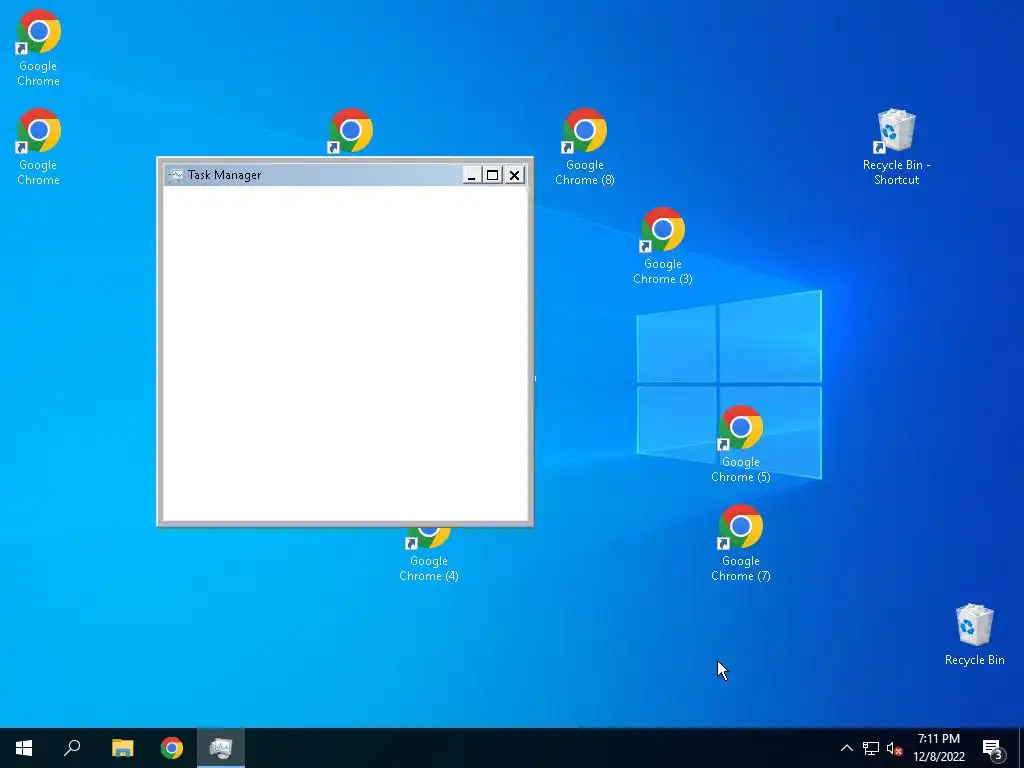Screen dimensions: 1024x768
Task: Click the muted volume tray icon
Action: pyautogui.click(x=894, y=748)
